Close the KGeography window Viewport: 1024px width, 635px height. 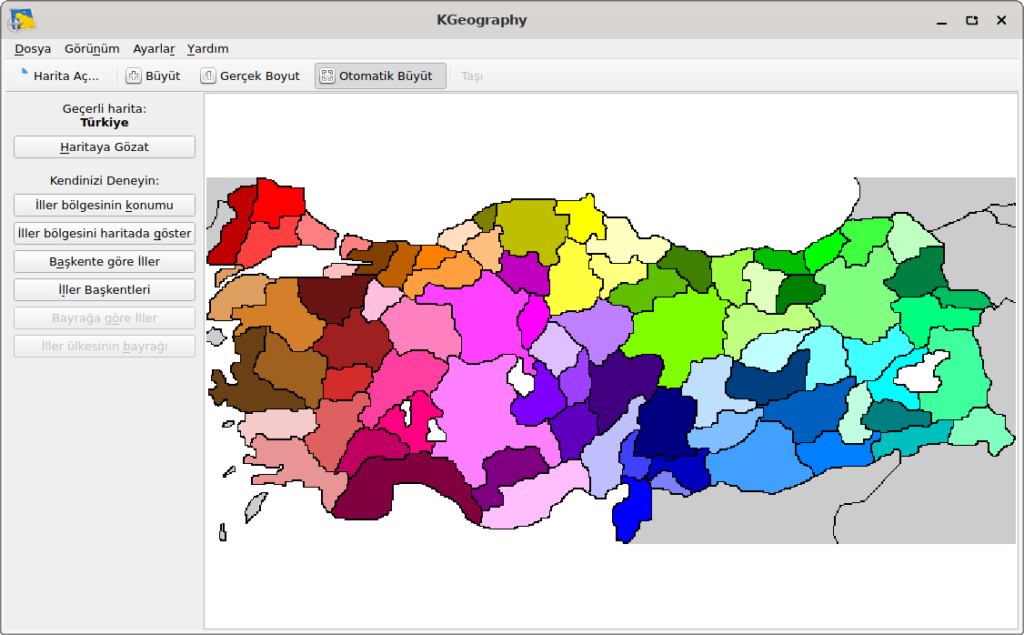[1001, 20]
